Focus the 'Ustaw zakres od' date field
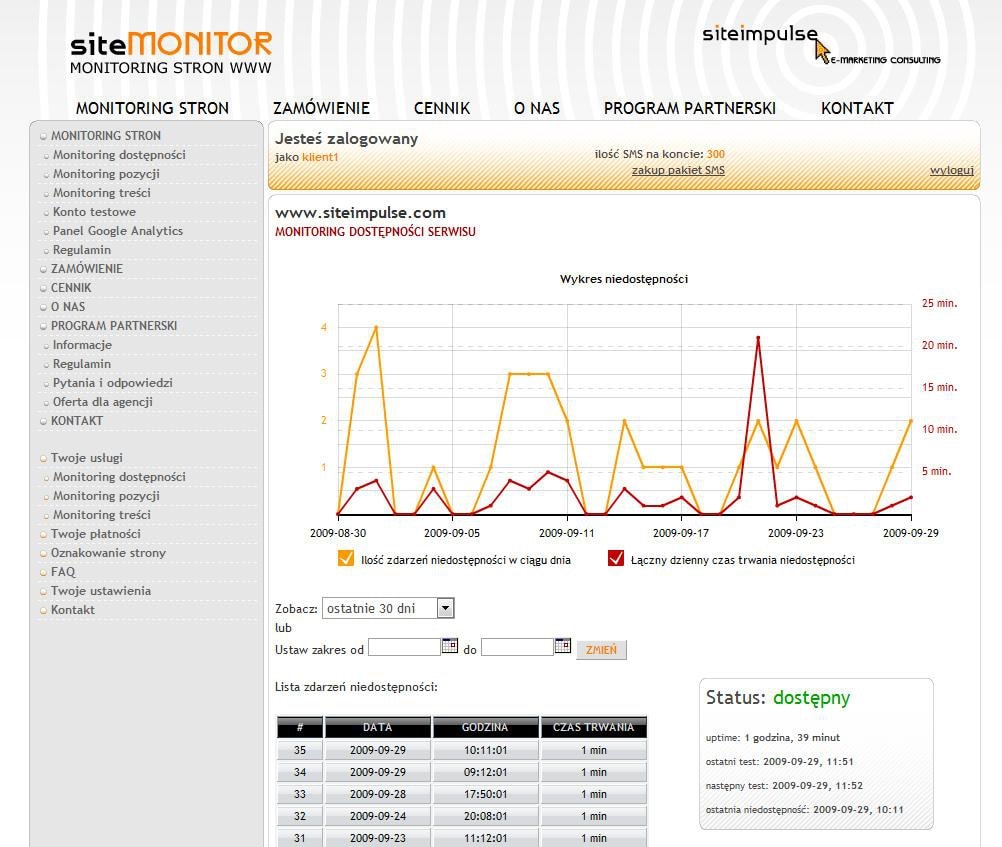Screen dimensions: 1002x847 405,648
